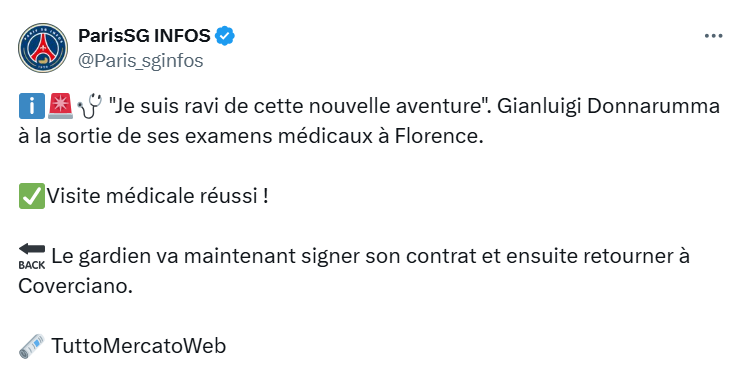Click the blue information emoji
Screen dimensions: 743x368
31,106
